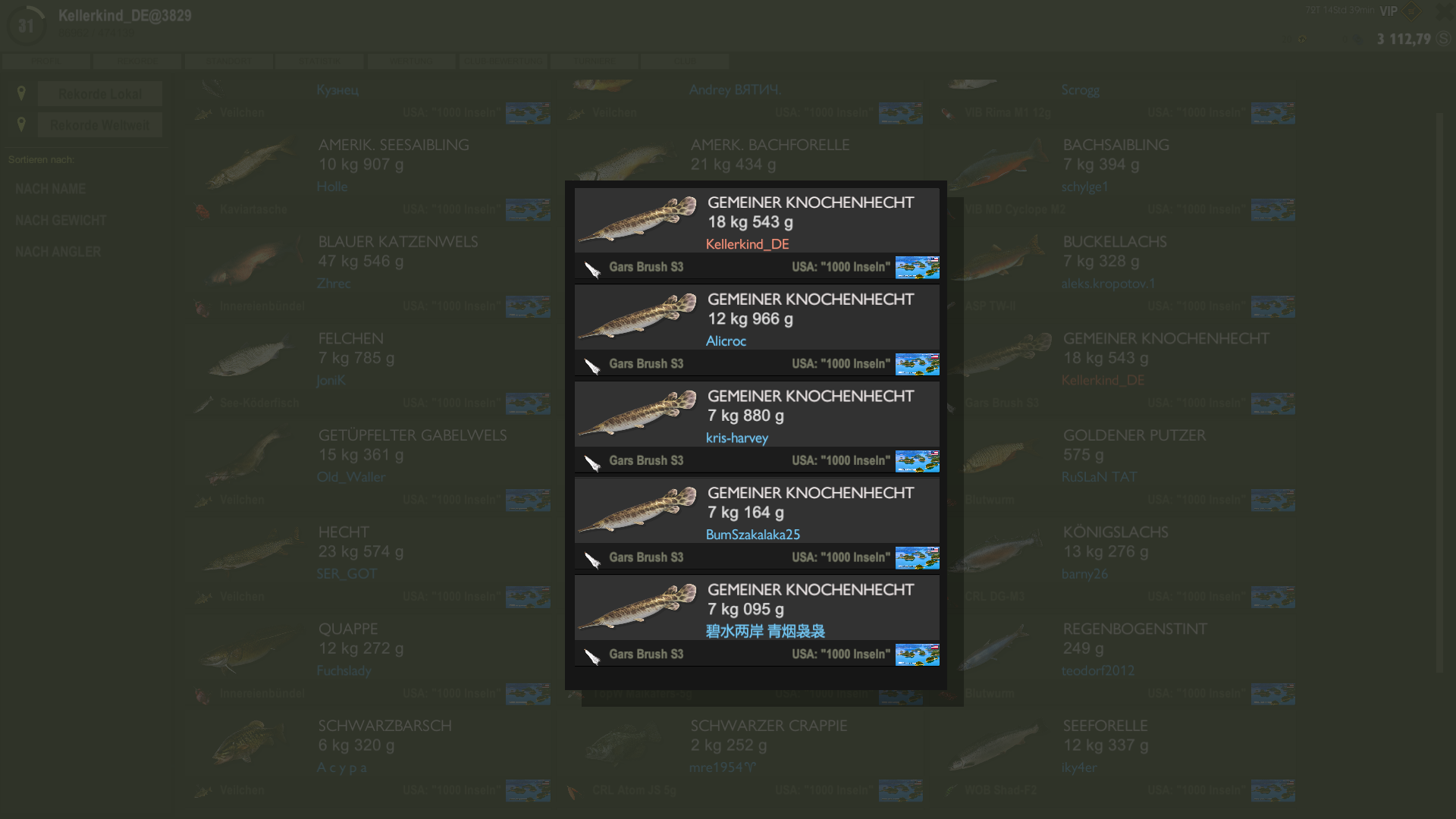This screenshot has width=1456, height=819.
Task: Click the Hecht 23 kg 574 g record entry
Action: point(370,562)
